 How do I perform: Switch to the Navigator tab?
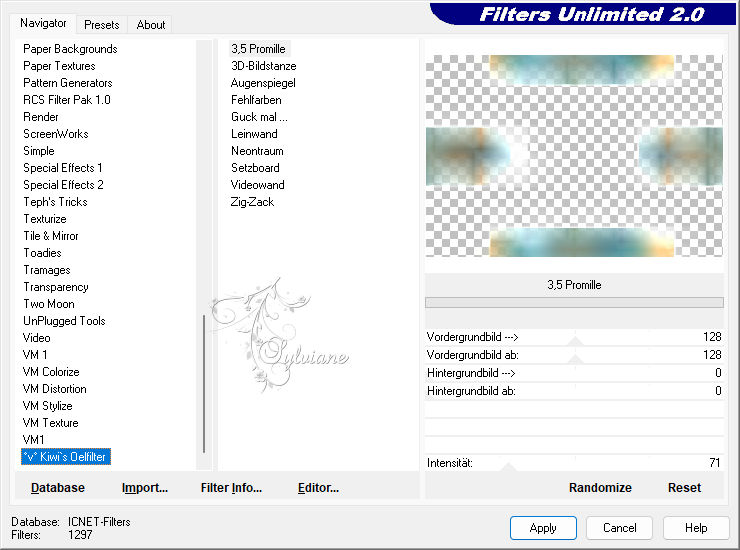coord(43,23)
